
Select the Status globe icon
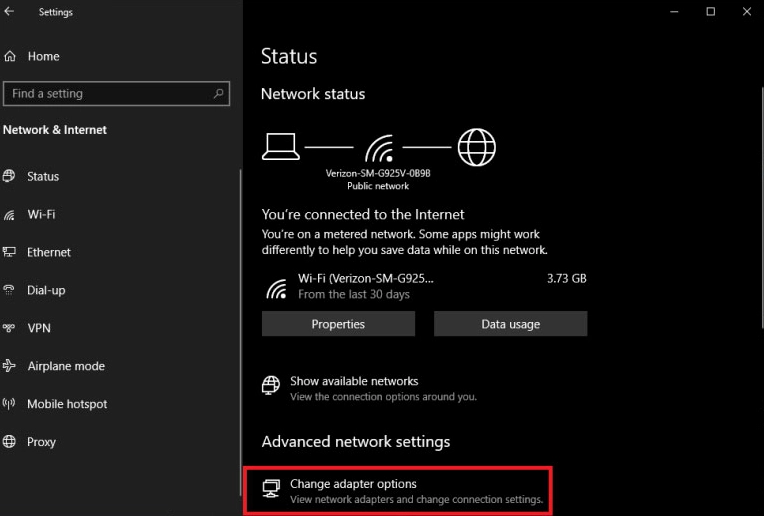[x=10, y=176]
